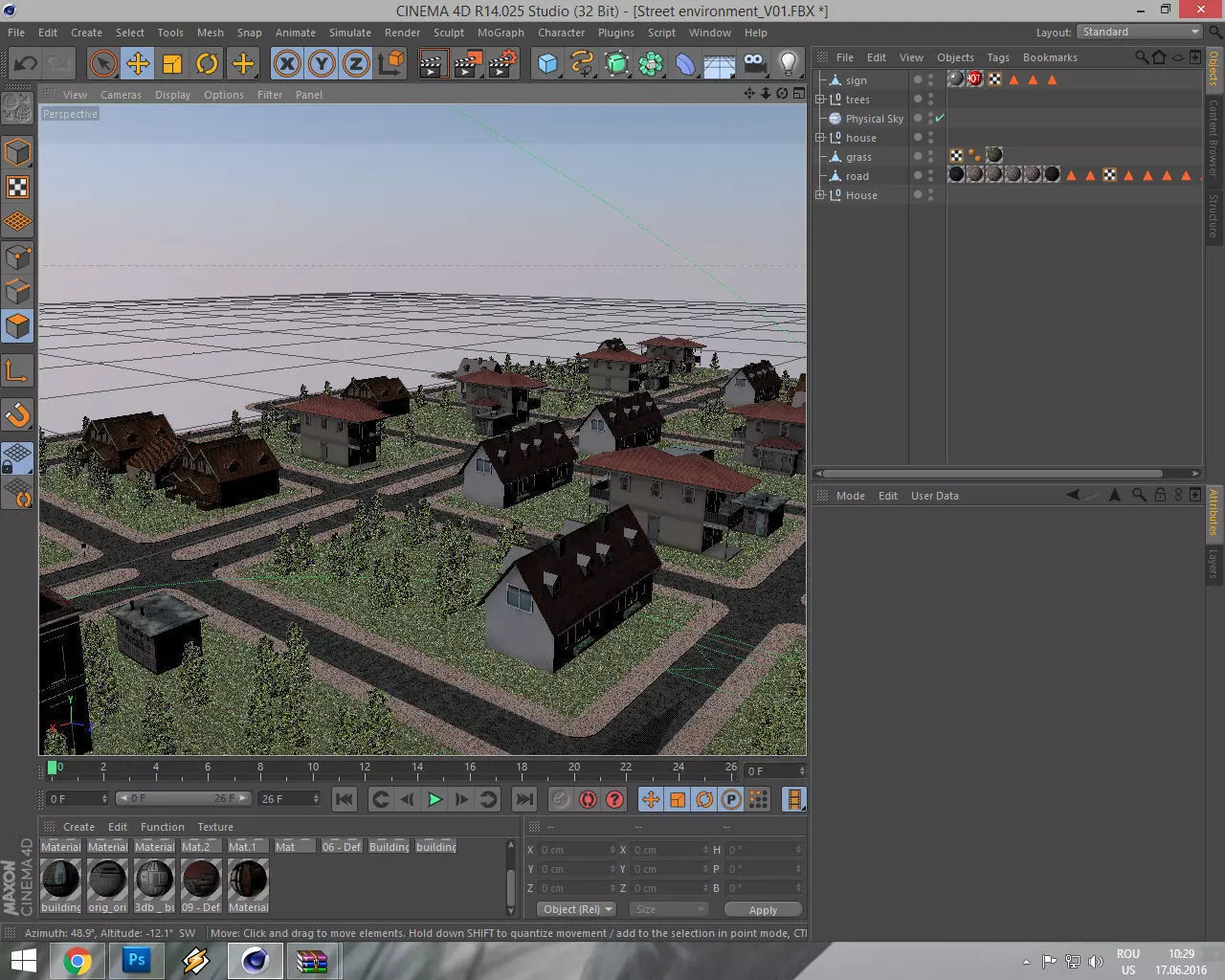Image resolution: width=1225 pixels, height=980 pixels.
Task: Open Object Manager Tags menu
Action: click(998, 57)
